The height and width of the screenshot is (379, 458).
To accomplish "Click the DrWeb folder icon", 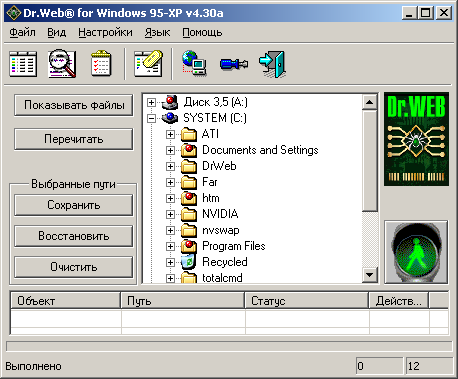I will pyautogui.click(x=189, y=166).
